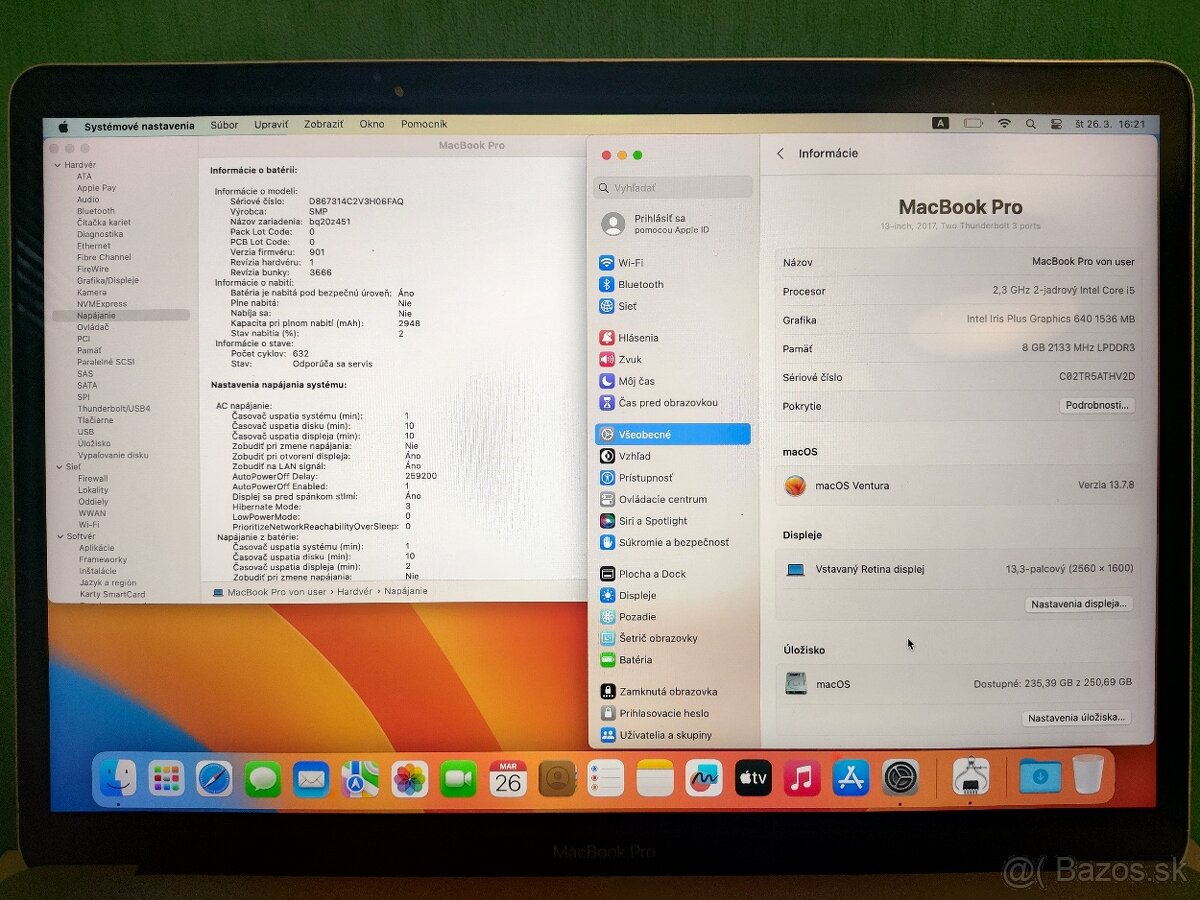Click the Podrobnosti coverage button

[x=1096, y=406]
